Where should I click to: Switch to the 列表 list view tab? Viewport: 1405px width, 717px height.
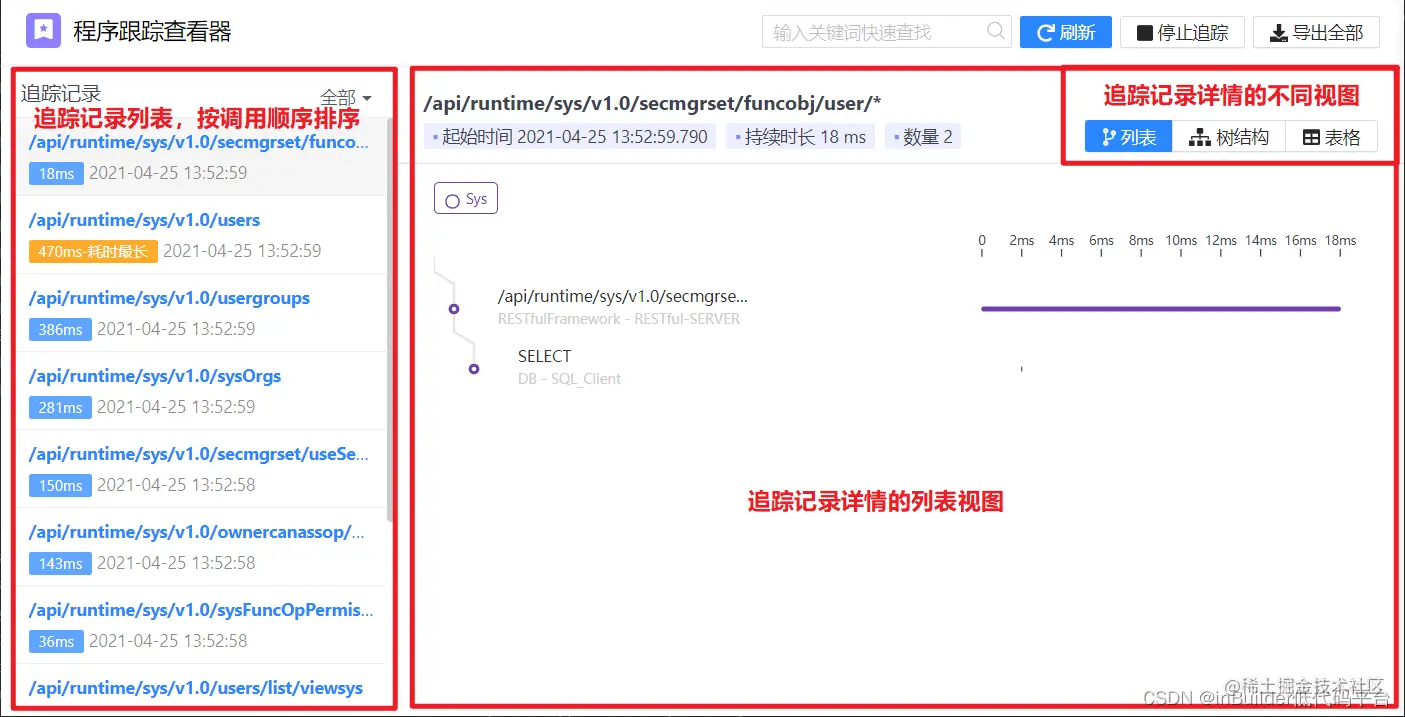point(1128,137)
